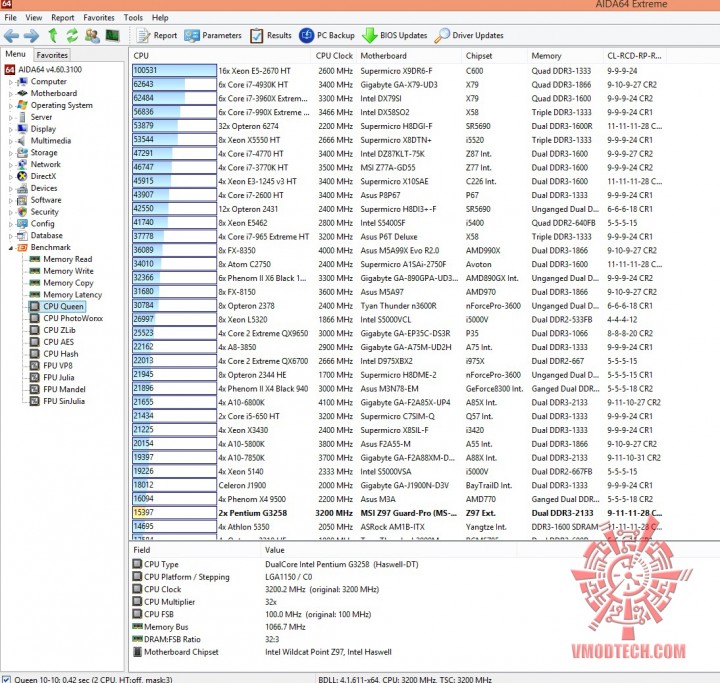Open the FPU SinJulia benchmark
This screenshot has height=683, width=720.
(x=64, y=401)
